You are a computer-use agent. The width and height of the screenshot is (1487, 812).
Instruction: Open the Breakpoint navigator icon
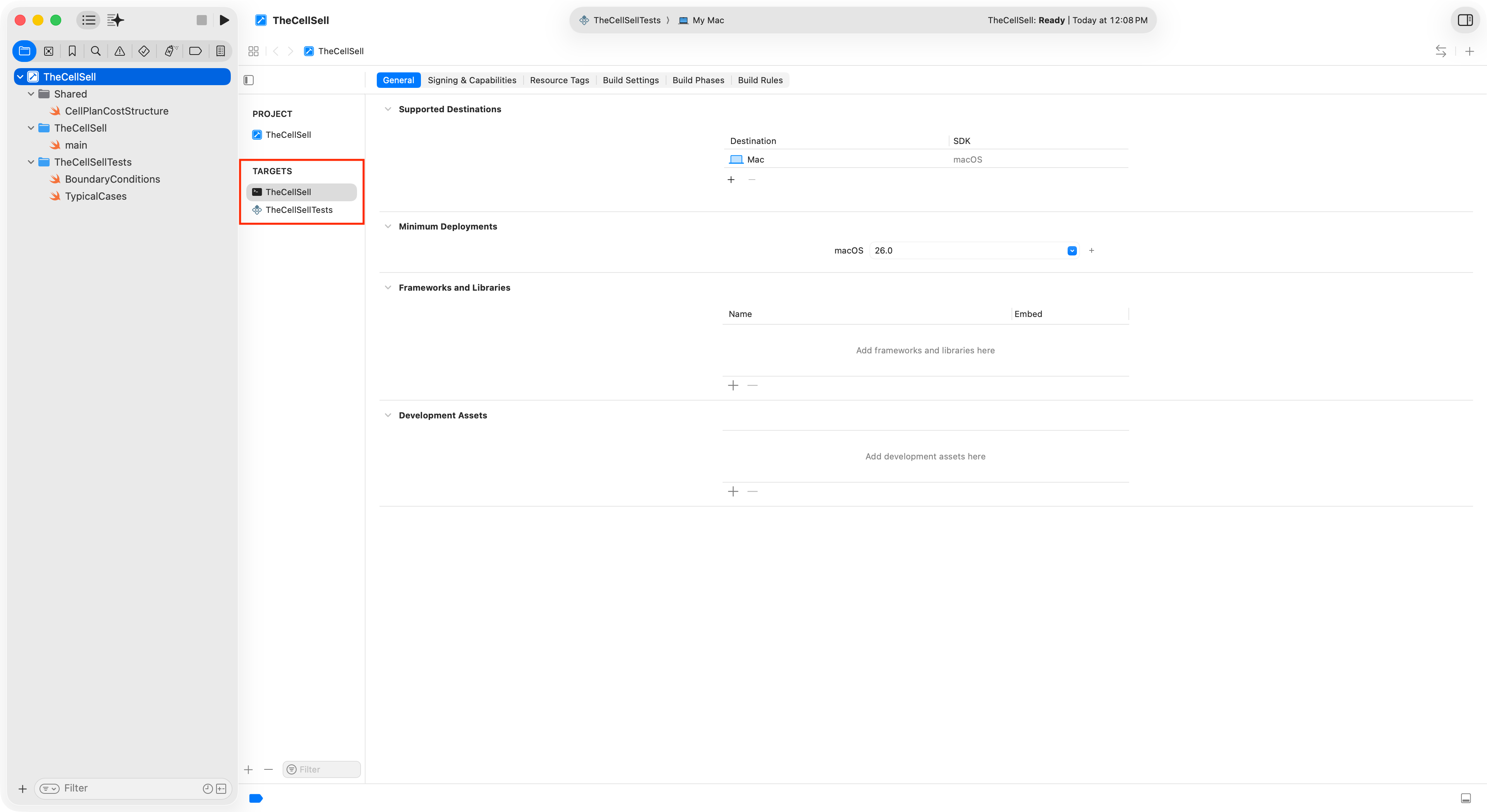click(195, 51)
